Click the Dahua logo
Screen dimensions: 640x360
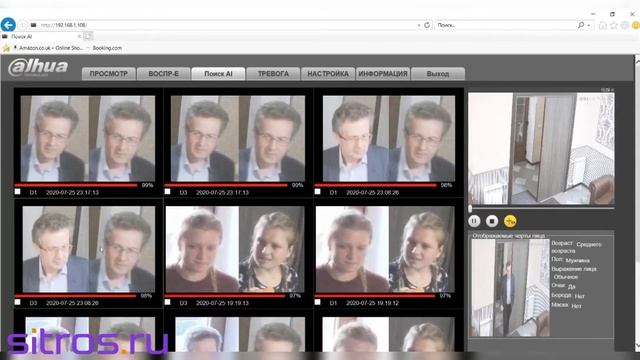point(38,67)
